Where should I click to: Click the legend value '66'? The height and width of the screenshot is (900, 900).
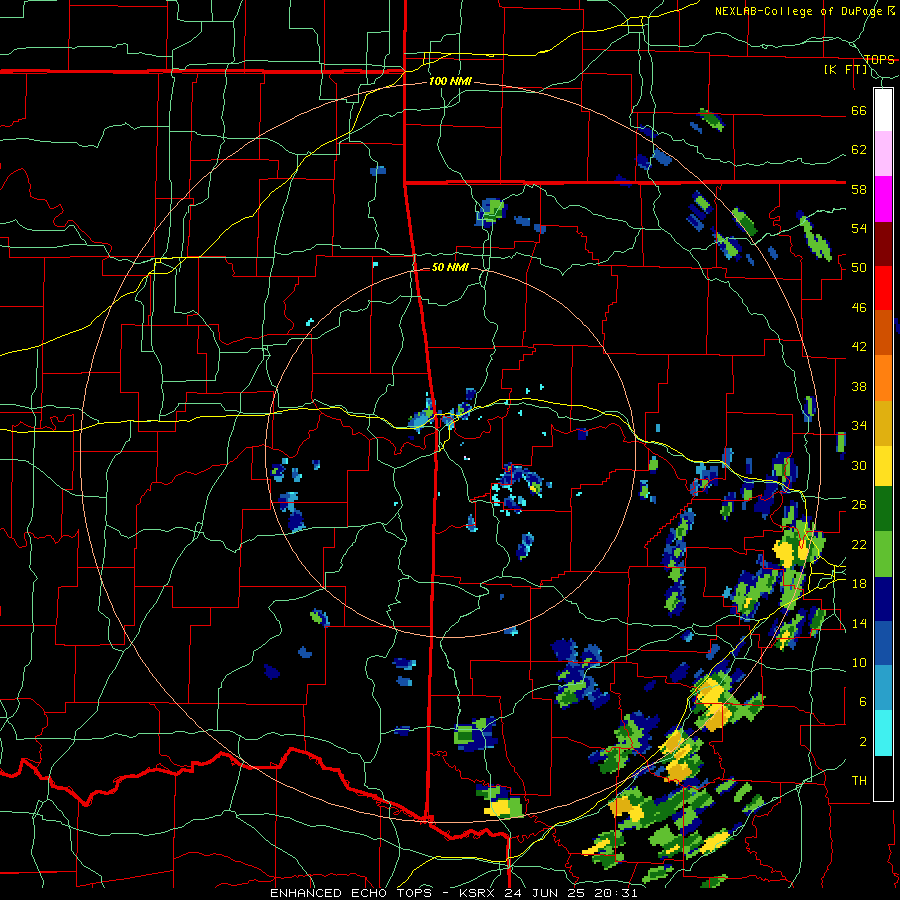[x=859, y=110]
